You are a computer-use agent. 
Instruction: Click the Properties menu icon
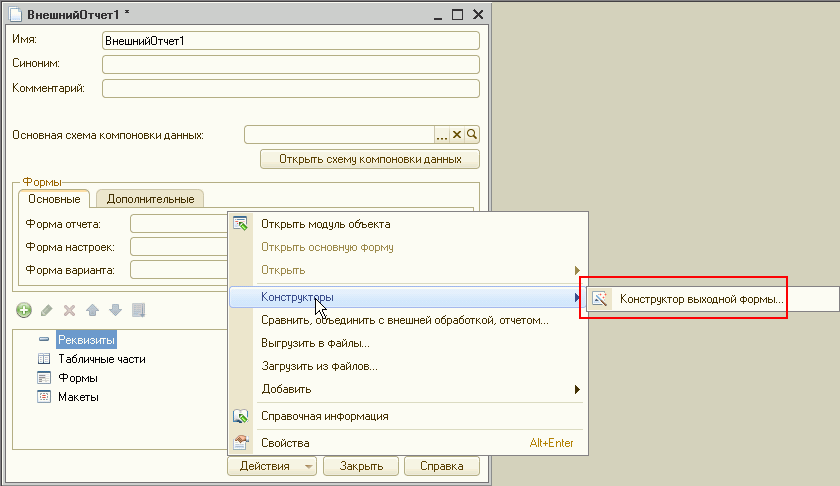point(241,443)
